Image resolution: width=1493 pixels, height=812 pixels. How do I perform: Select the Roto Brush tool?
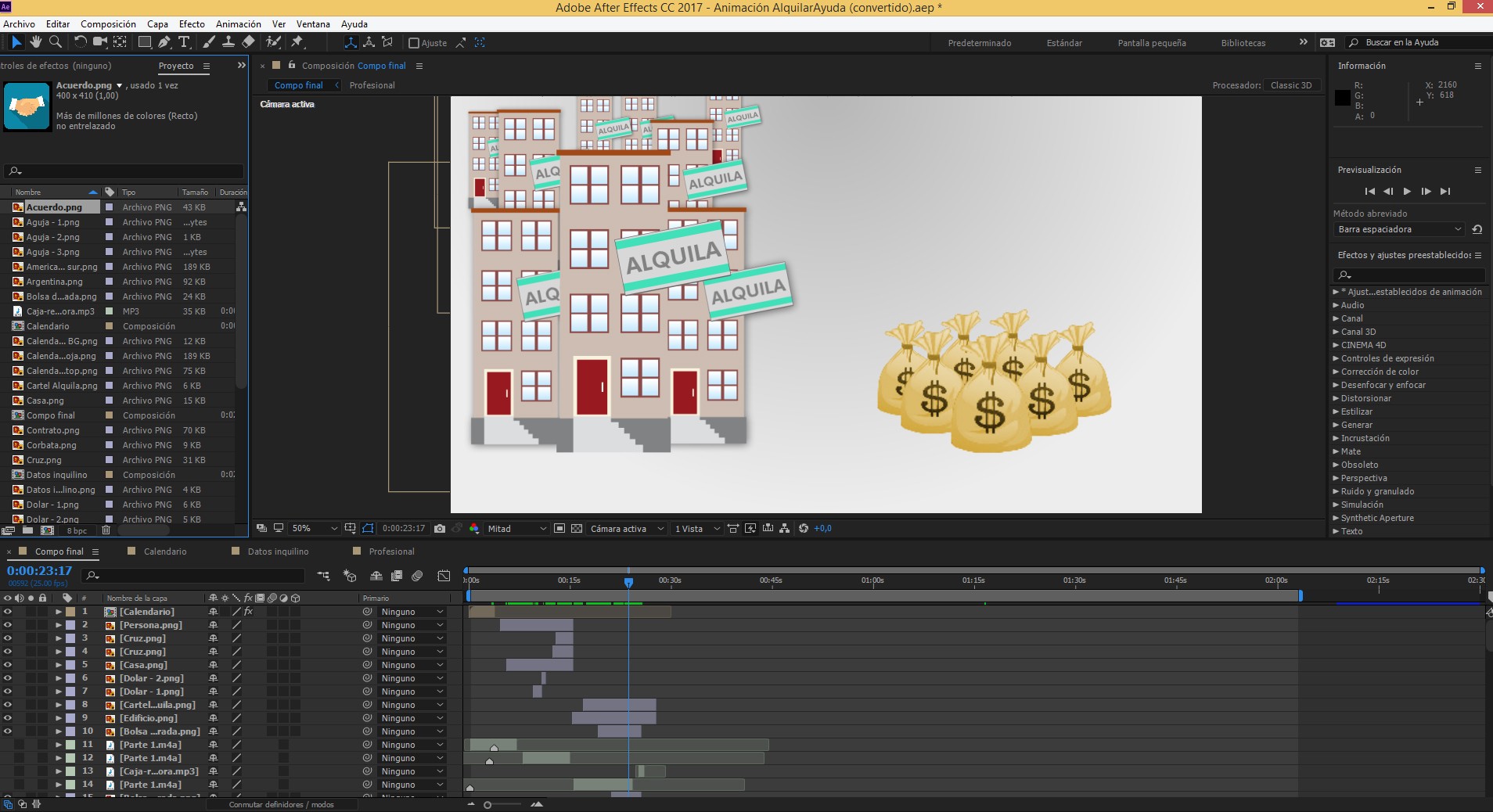[273, 42]
